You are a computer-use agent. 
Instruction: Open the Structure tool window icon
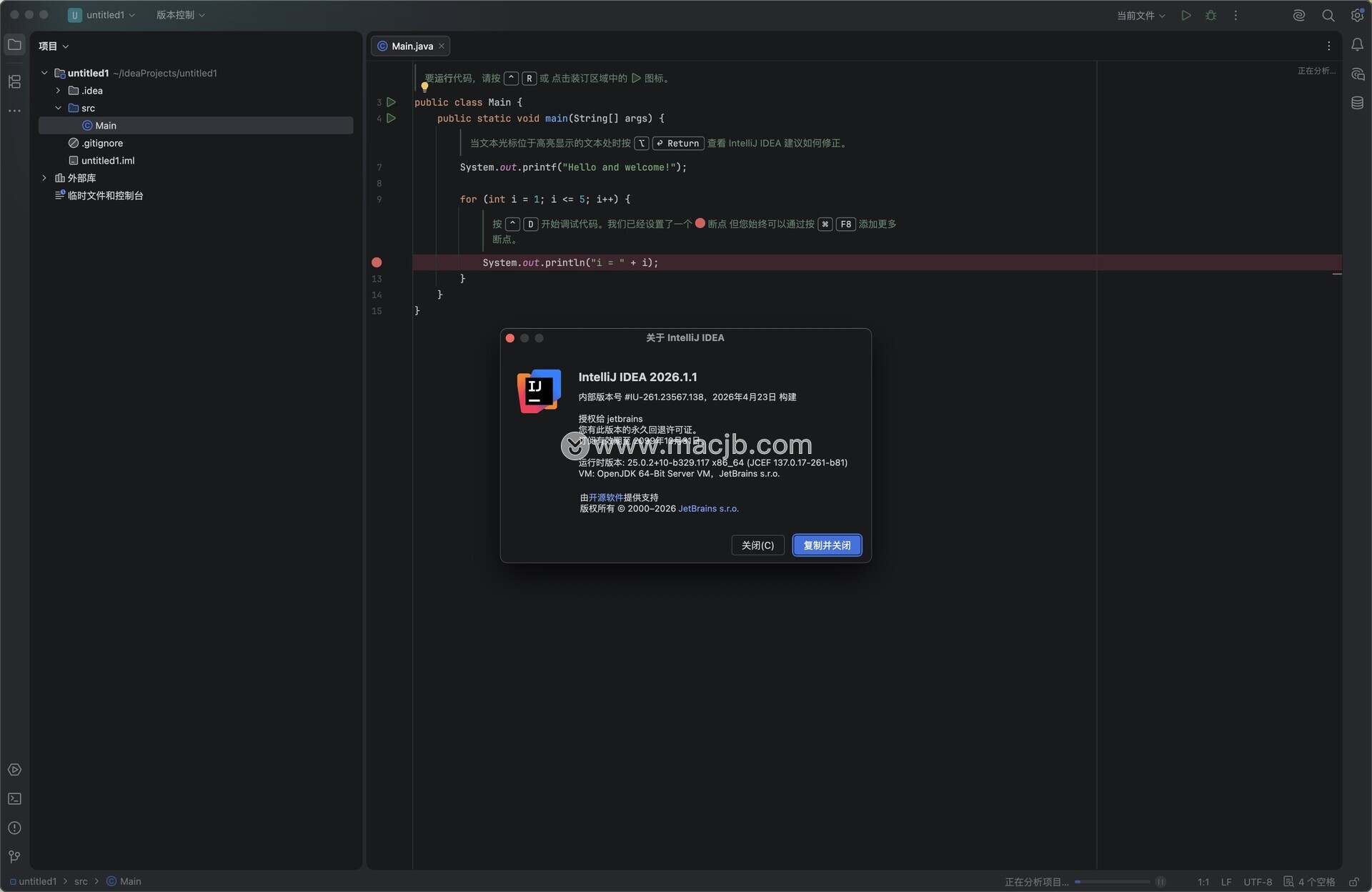pyautogui.click(x=14, y=81)
